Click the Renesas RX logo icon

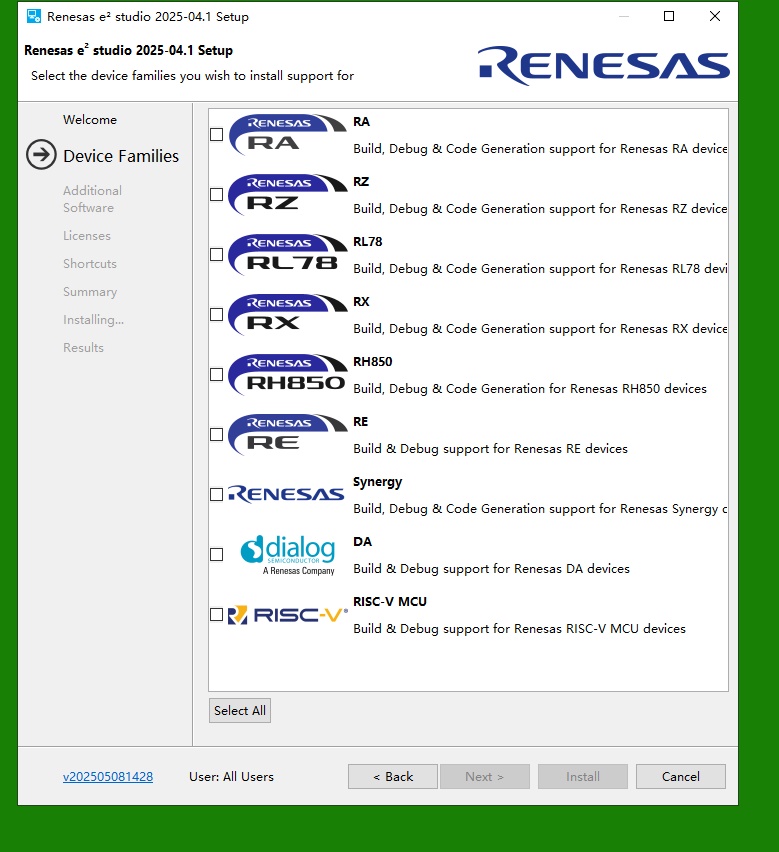(287, 315)
